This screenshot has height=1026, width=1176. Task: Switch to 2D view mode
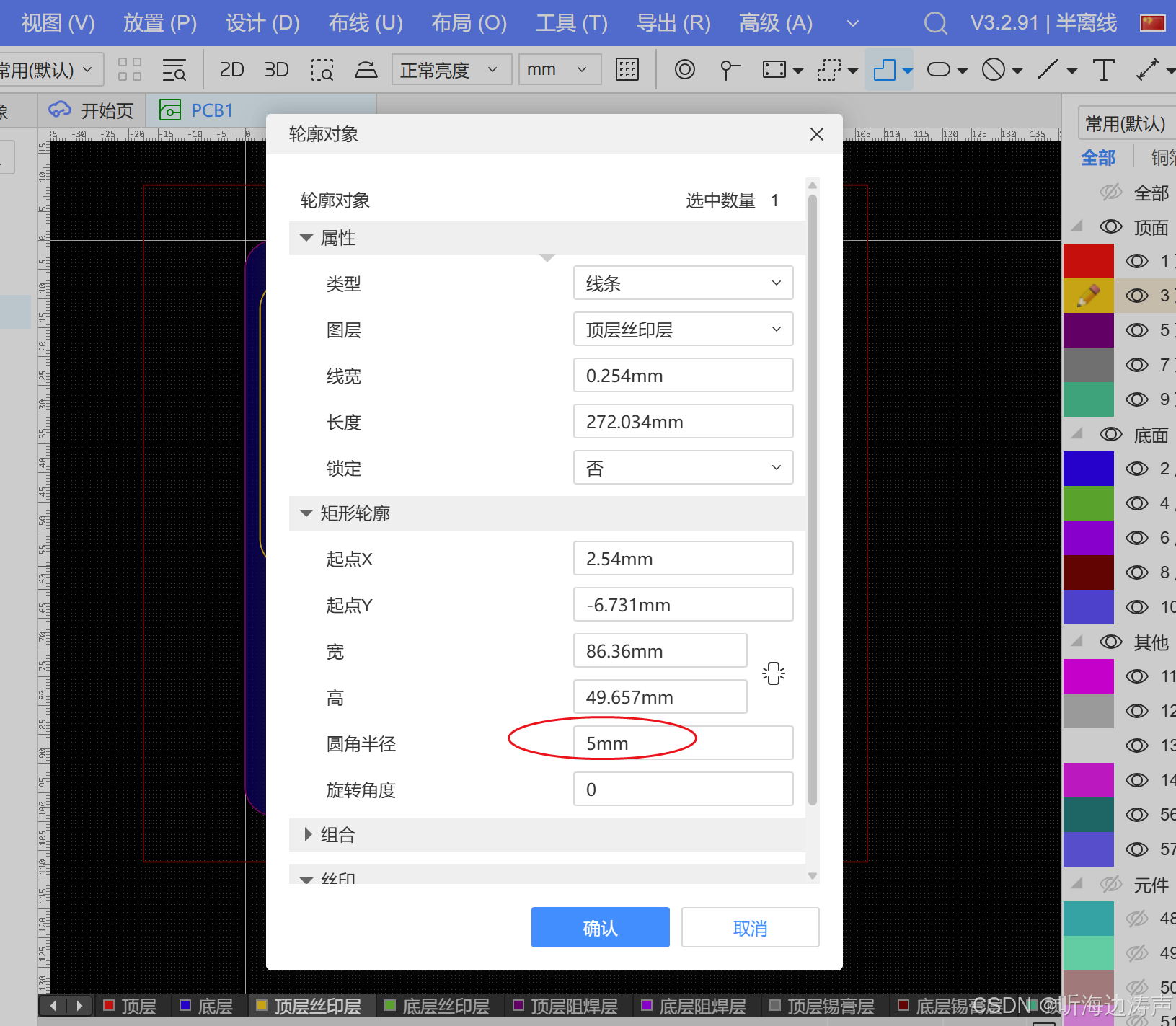231,70
